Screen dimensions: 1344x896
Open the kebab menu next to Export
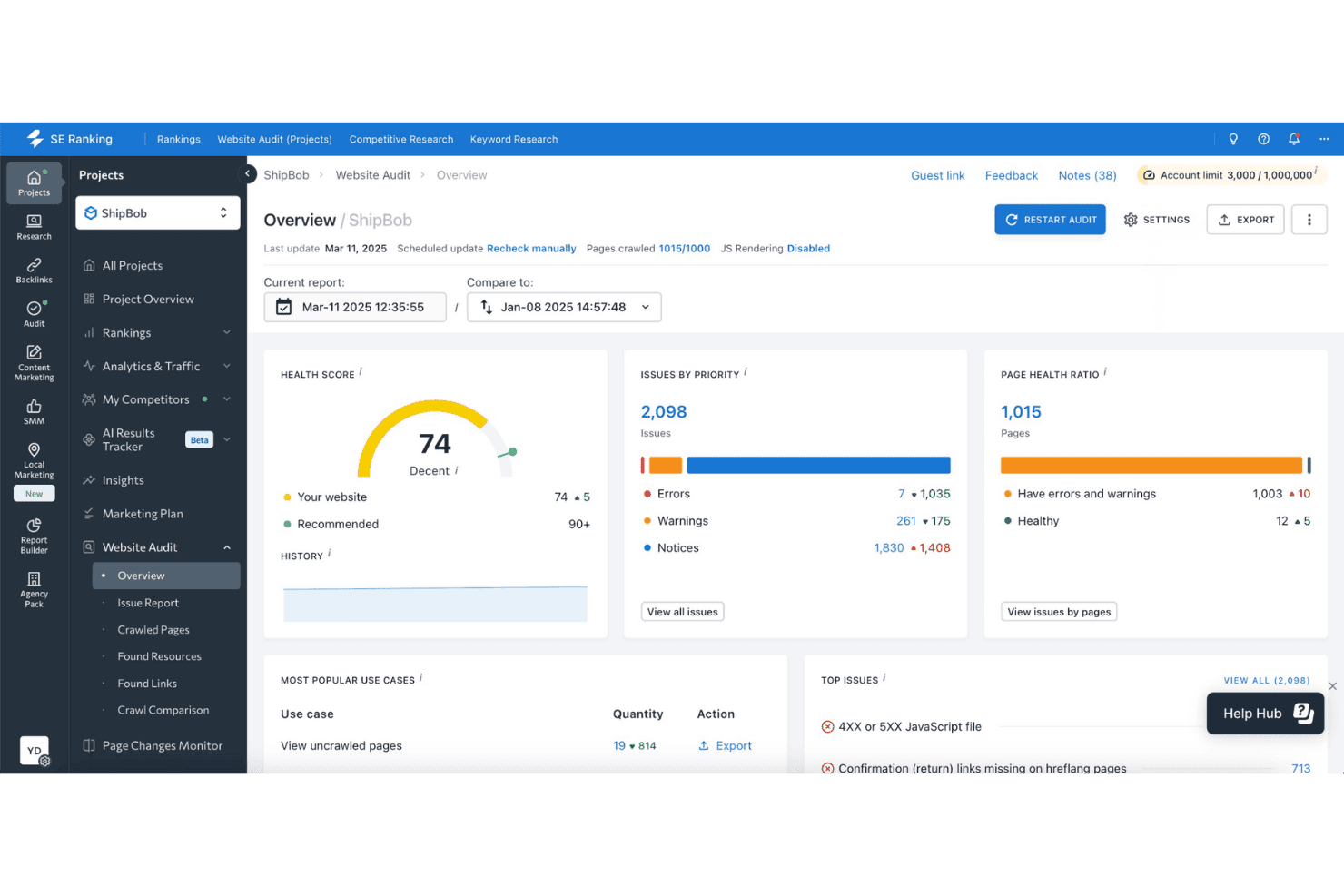pos(1309,220)
